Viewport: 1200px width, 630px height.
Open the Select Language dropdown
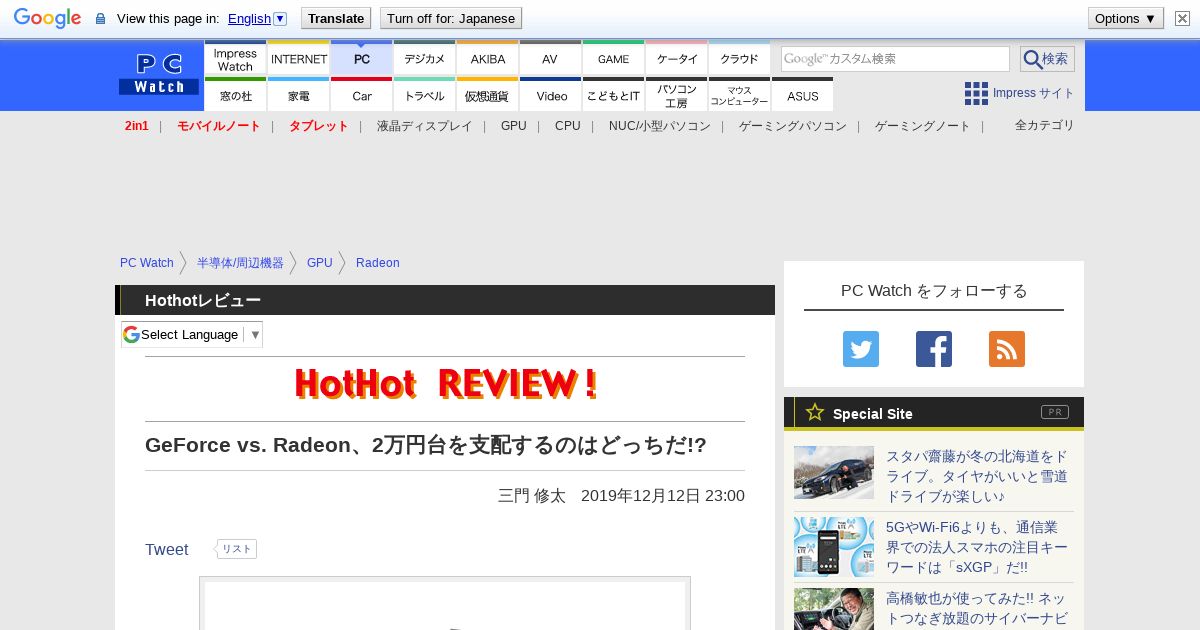[192, 334]
